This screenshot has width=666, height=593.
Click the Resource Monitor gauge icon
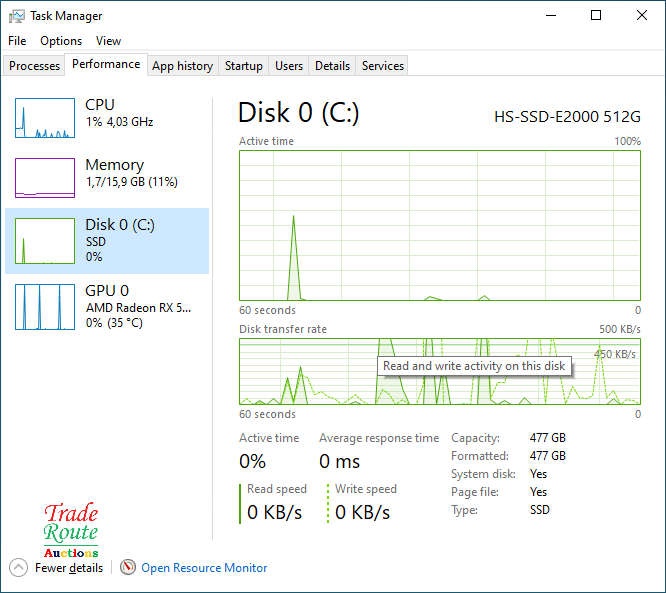(127, 568)
